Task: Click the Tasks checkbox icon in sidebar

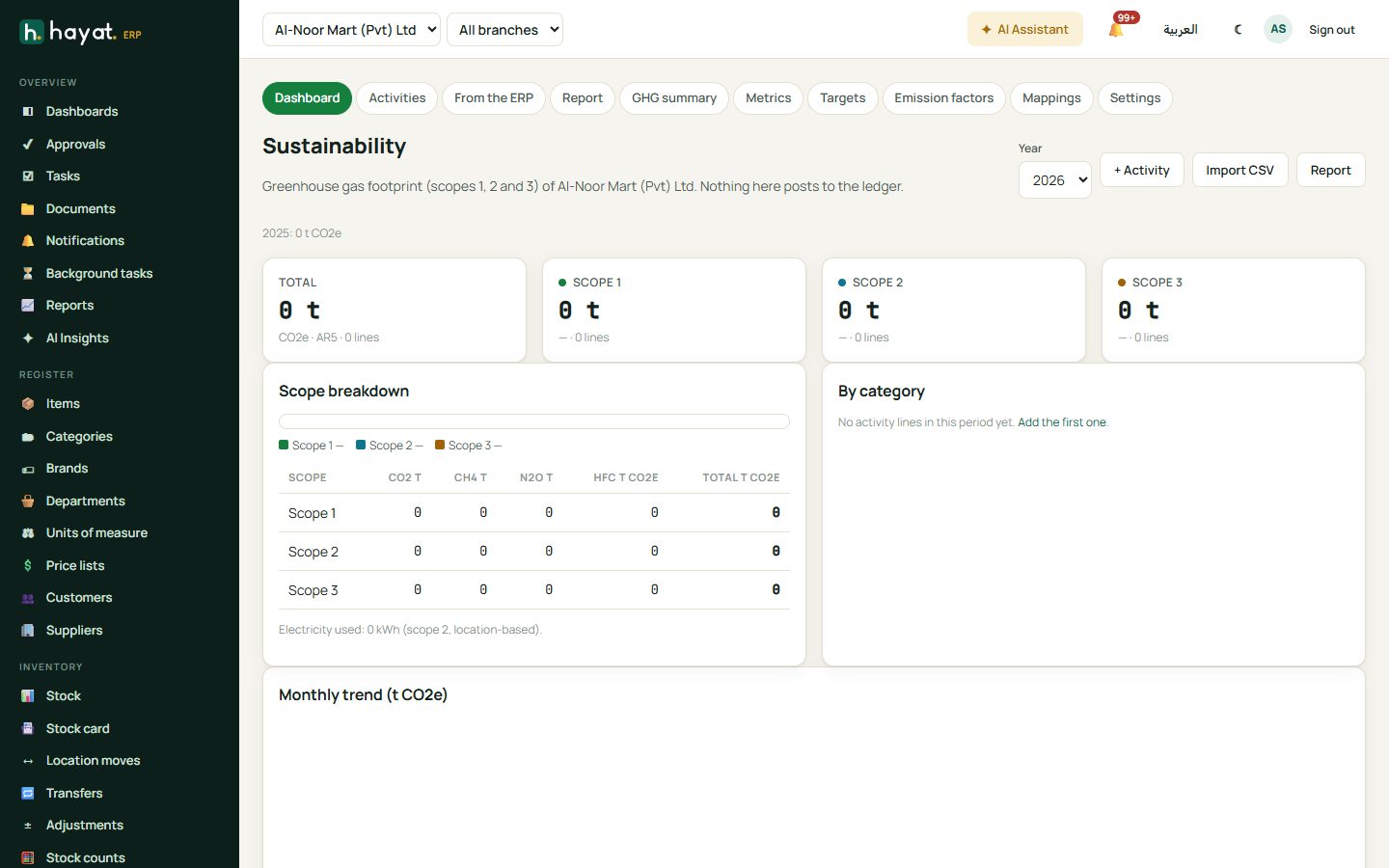Action: click(28, 176)
